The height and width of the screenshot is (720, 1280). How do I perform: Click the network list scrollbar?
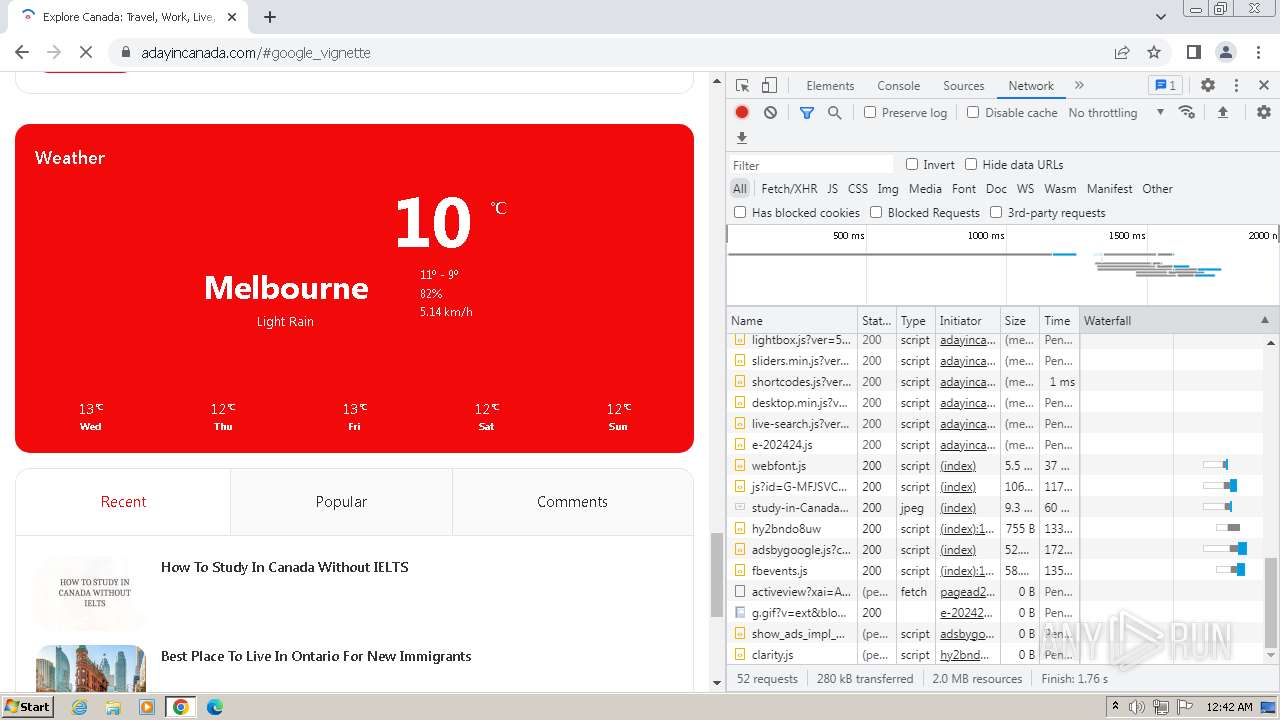pyautogui.click(x=1271, y=603)
